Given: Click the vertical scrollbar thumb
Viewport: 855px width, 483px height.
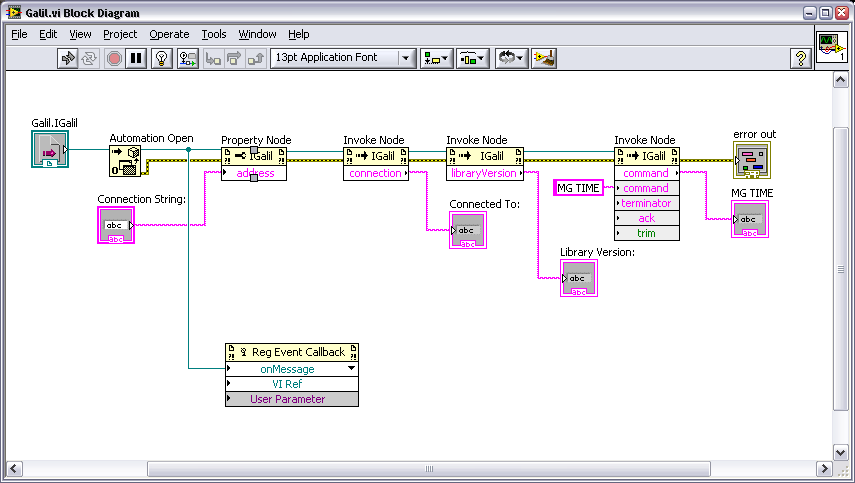Looking at the screenshot, I should pyautogui.click(x=841, y=269).
